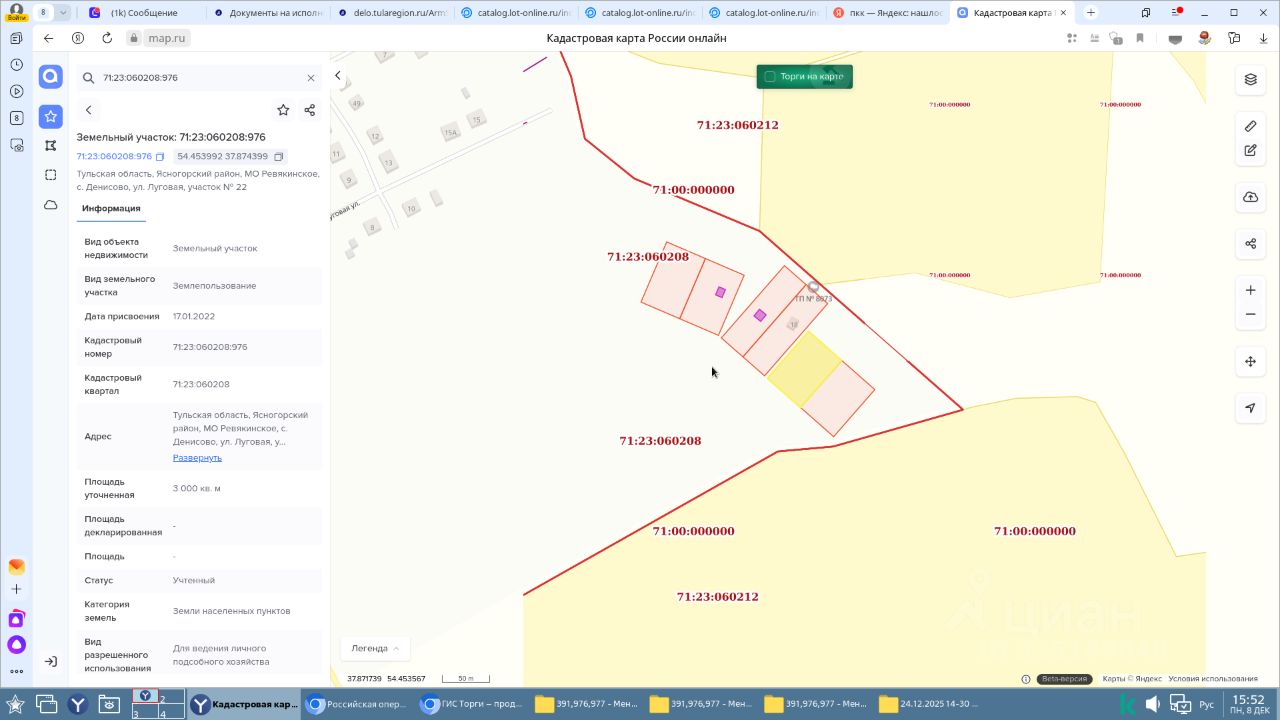Copy the cadastral number 71:23:060208:976

(x=160, y=157)
